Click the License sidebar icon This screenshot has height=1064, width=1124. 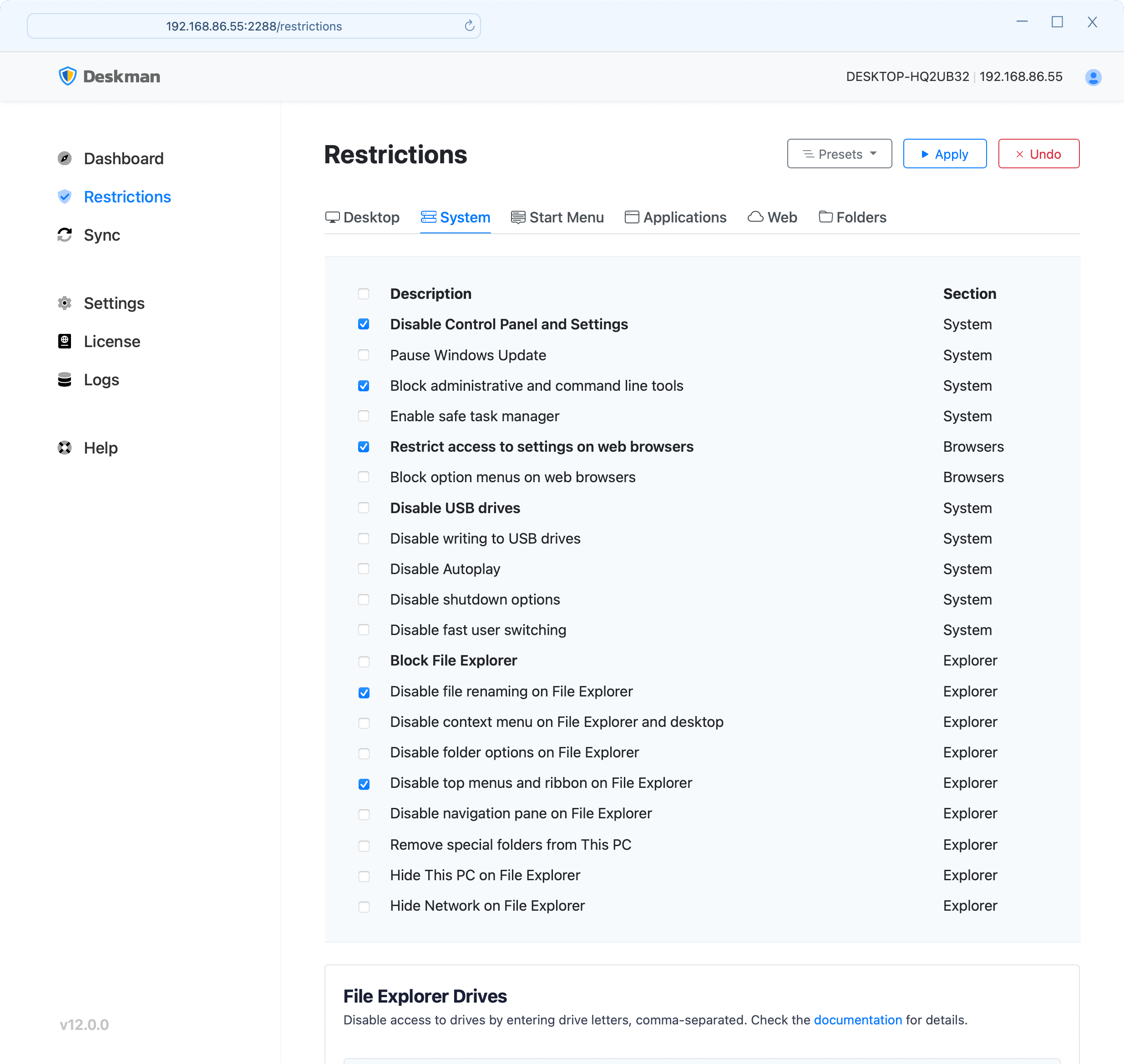click(x=65, y=341)
